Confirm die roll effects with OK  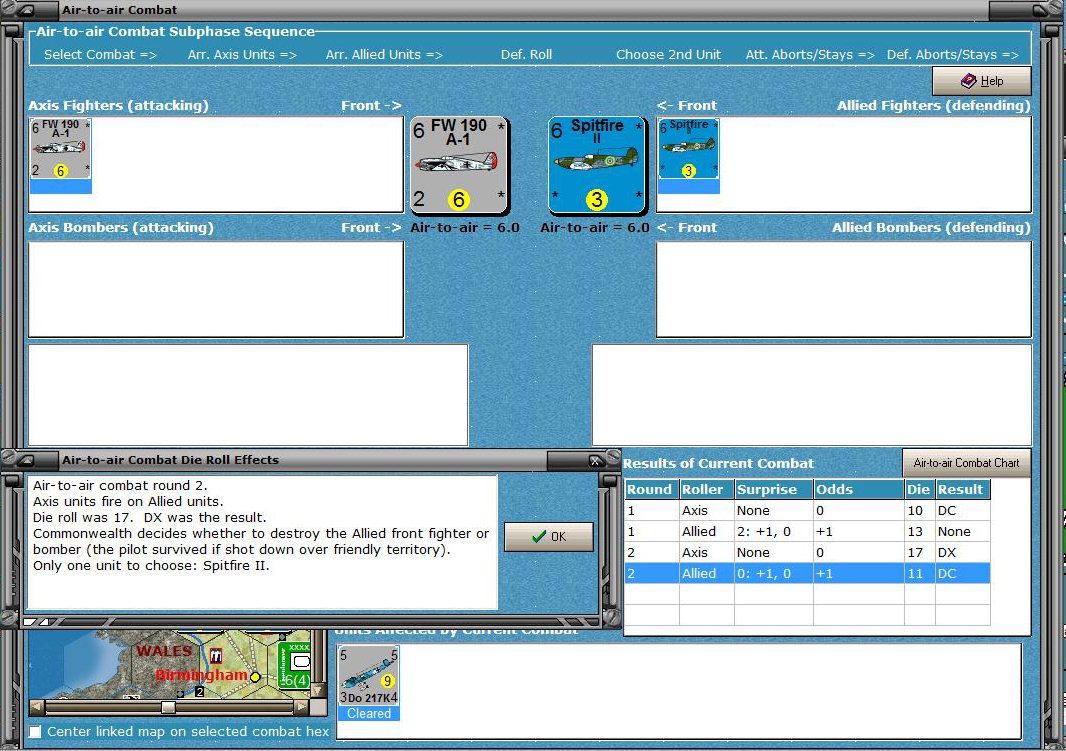pyautogui.click(x=549, y=536)
